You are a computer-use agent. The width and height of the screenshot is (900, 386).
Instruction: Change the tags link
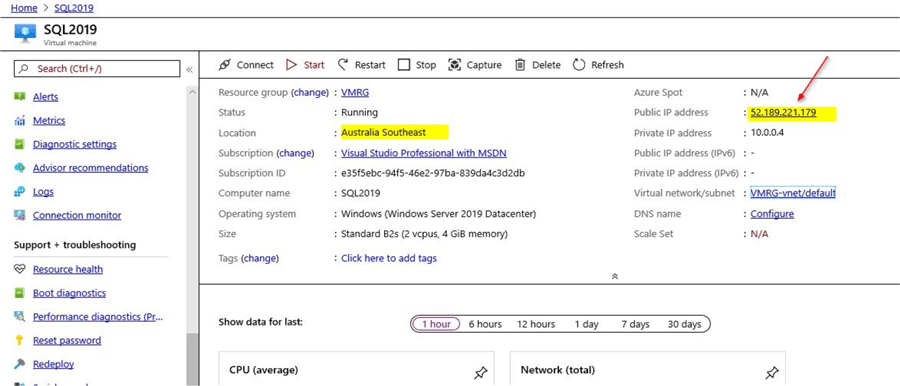tap(260, 258)
